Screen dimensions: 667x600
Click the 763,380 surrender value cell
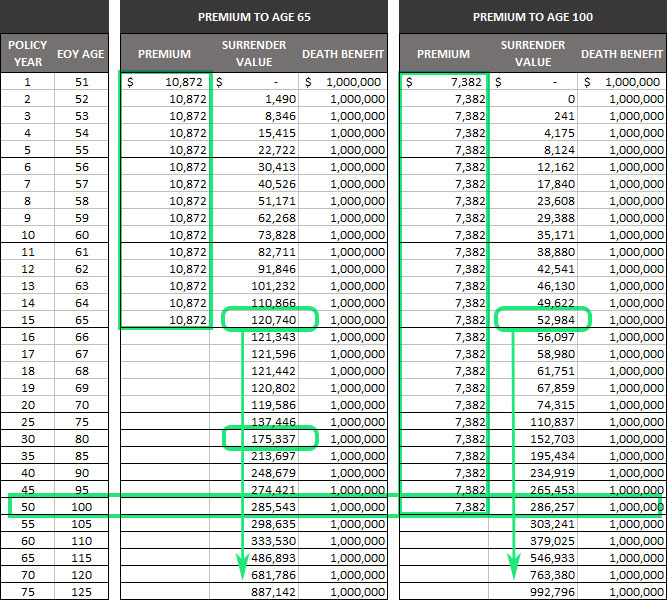533,574
